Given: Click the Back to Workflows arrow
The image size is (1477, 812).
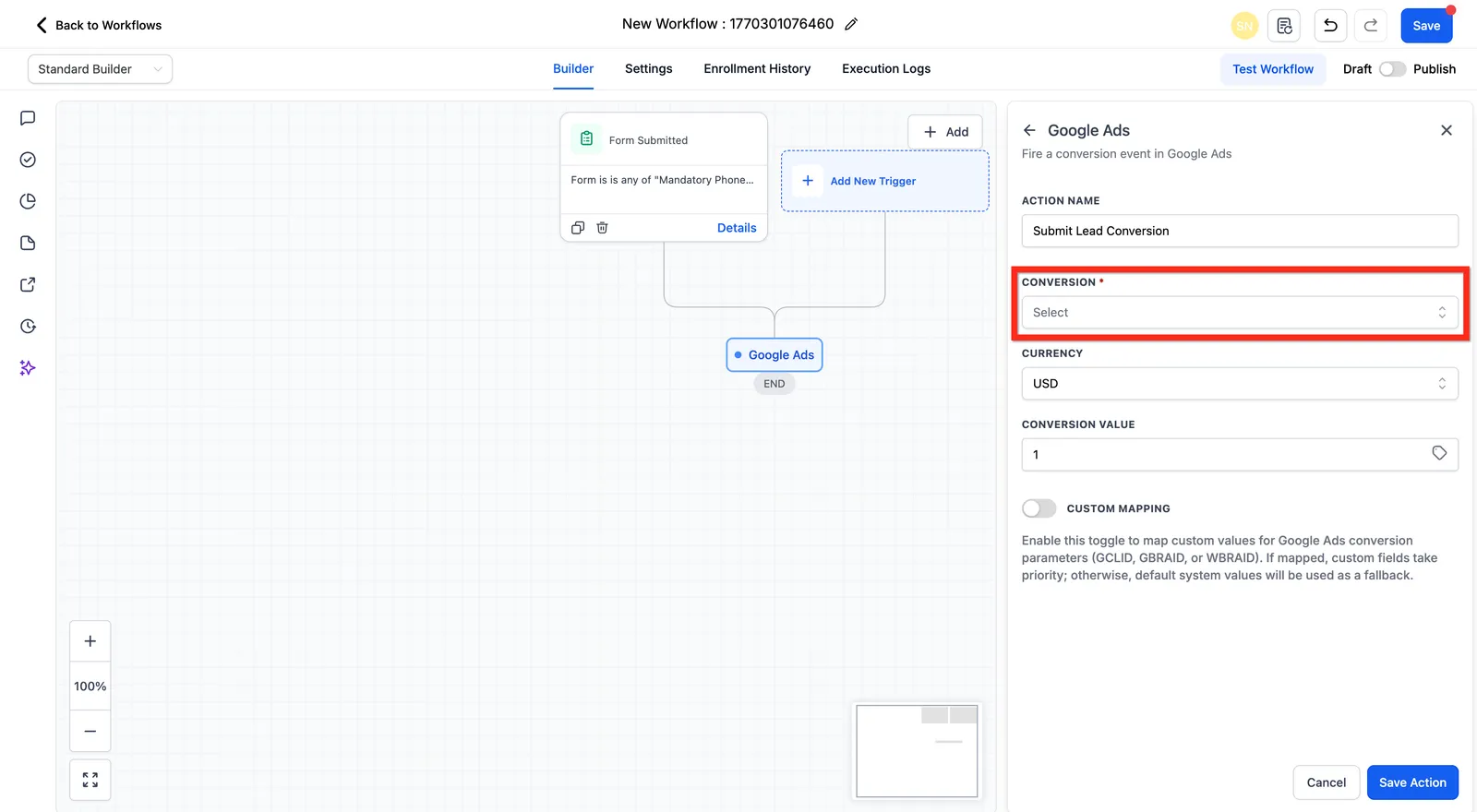Looking at the screenshot, I should tap(42, 25).
